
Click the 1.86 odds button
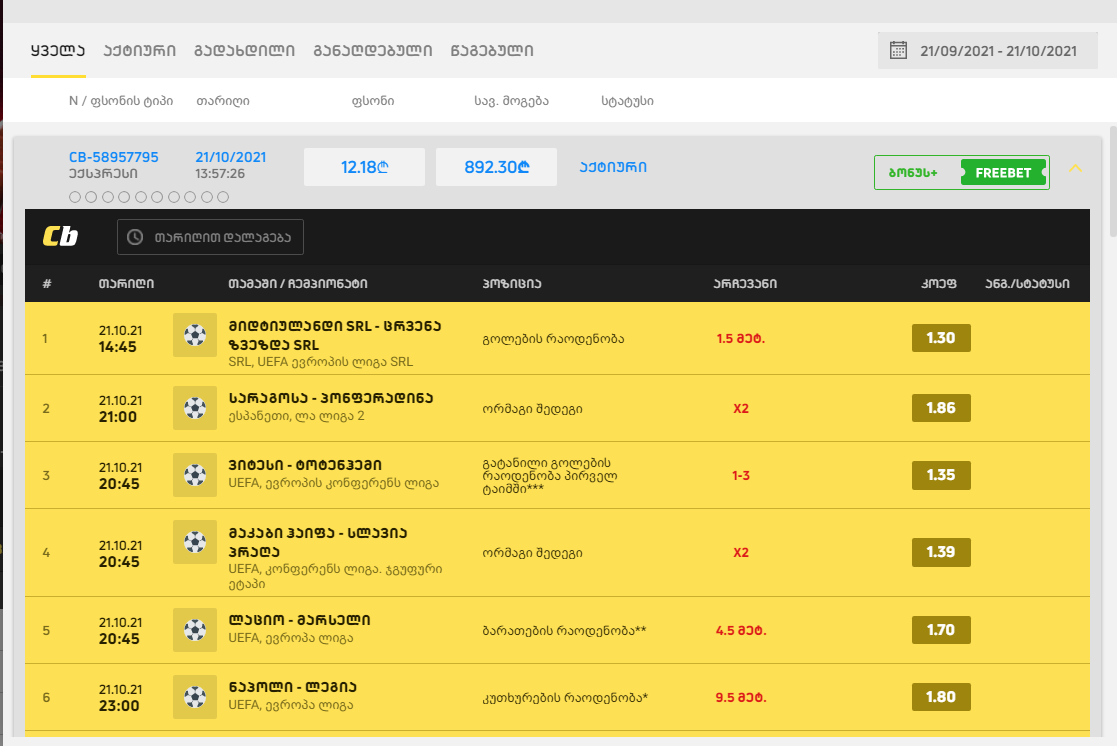tap(940, 408)
